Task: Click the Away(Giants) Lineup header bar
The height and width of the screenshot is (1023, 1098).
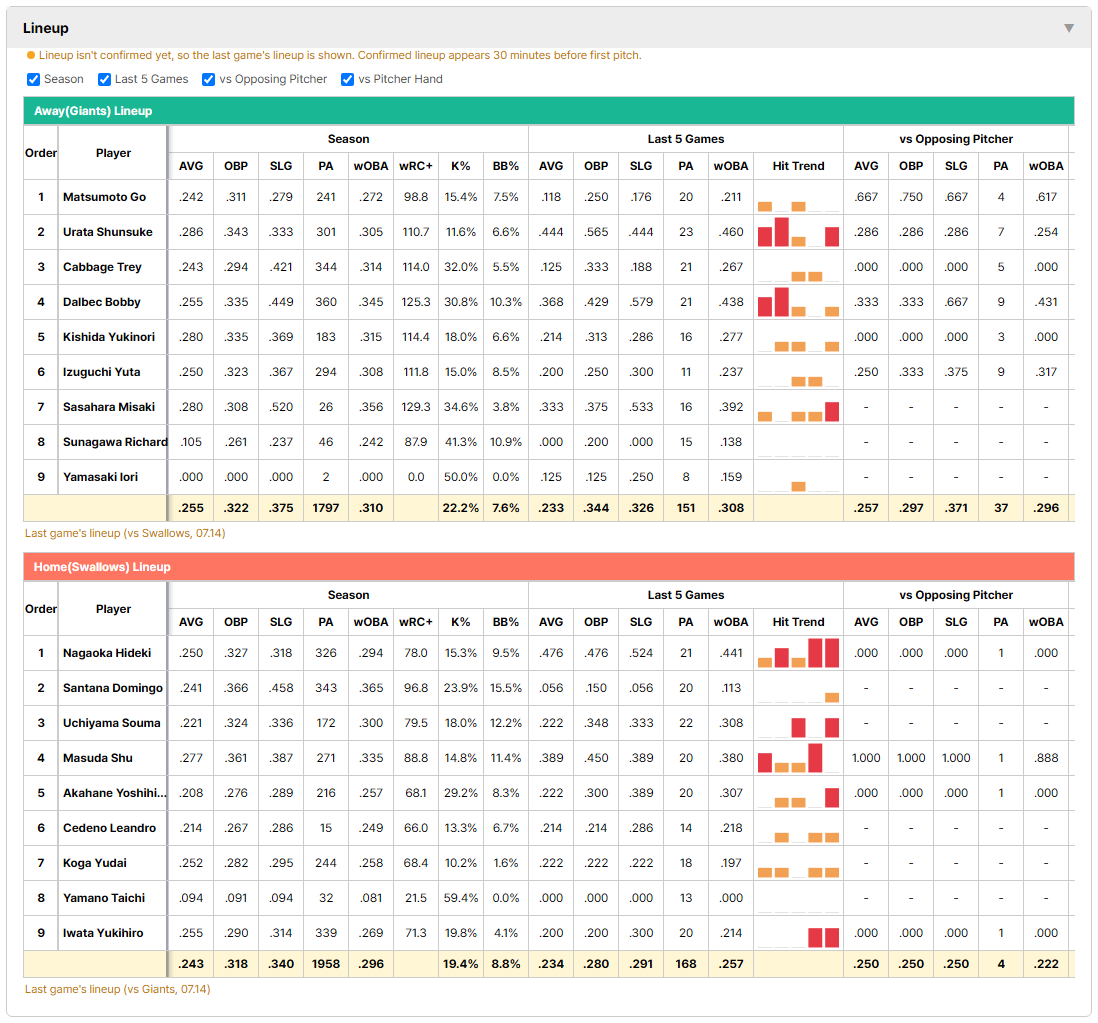Action: (549, 111)
